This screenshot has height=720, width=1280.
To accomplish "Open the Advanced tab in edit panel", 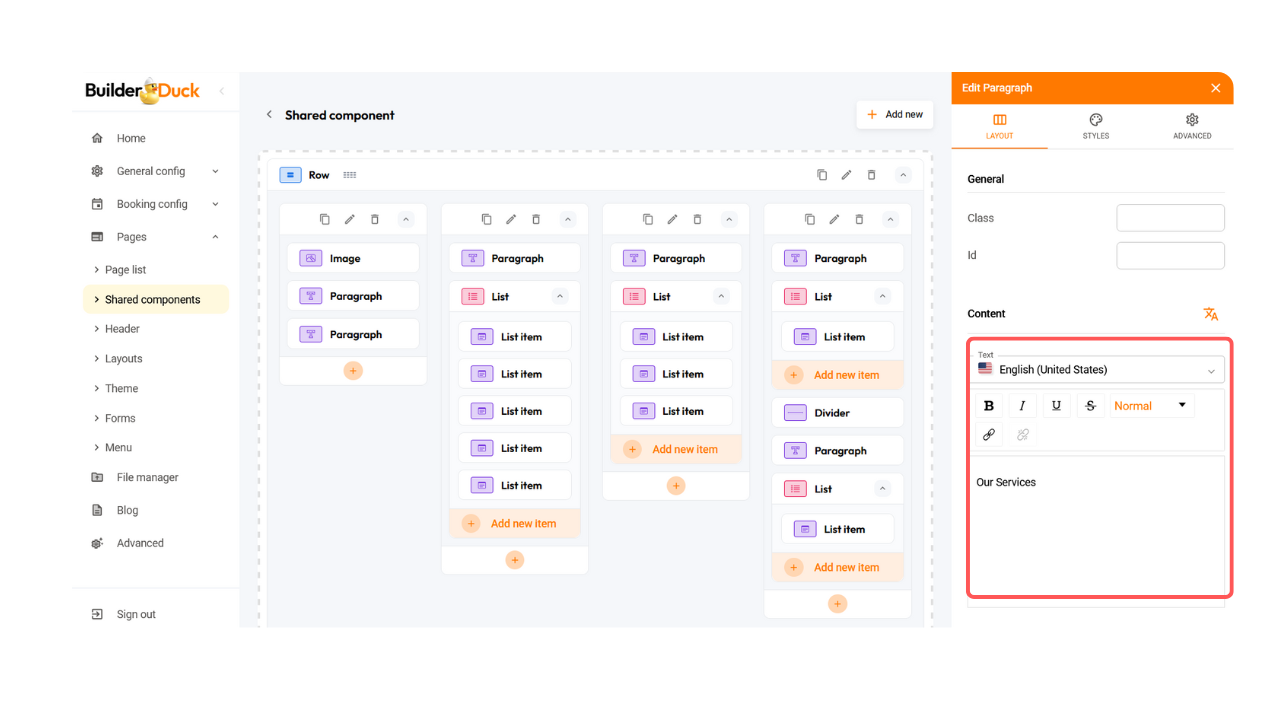I will tap(1192, 126).
